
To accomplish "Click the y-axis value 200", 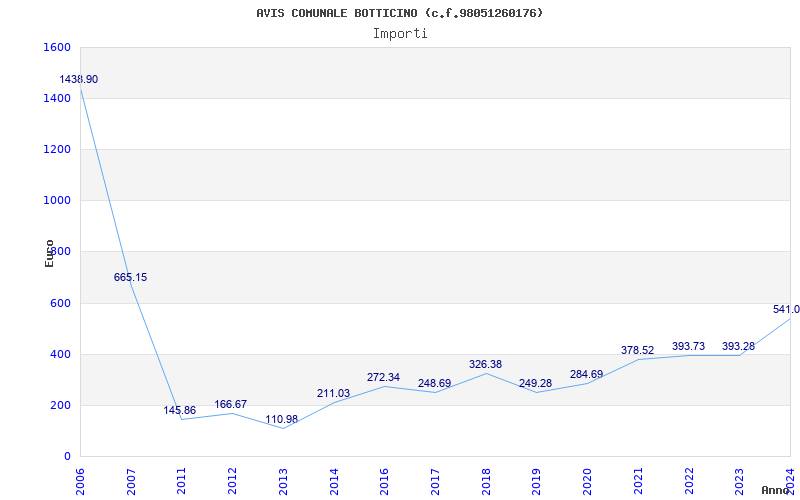I will click(61, 406).
